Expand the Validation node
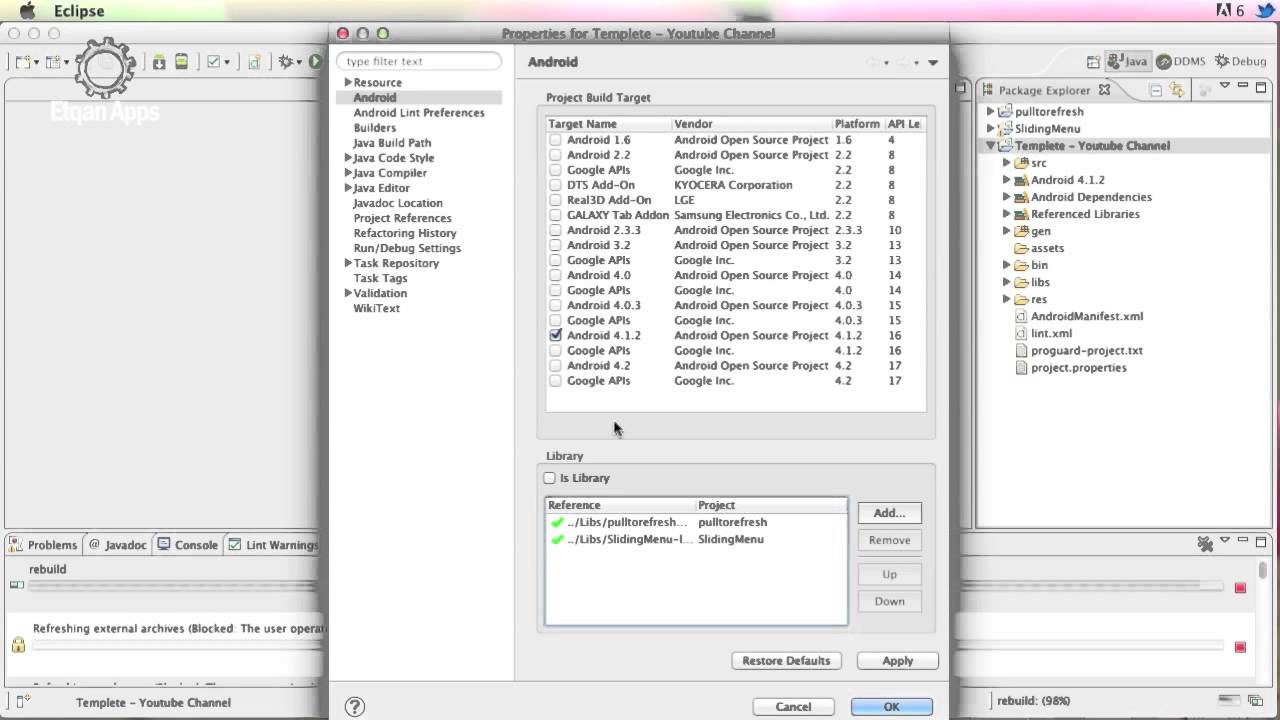Image resolution: width=1280 pixels, height=720 pixels. click(348, 293)
